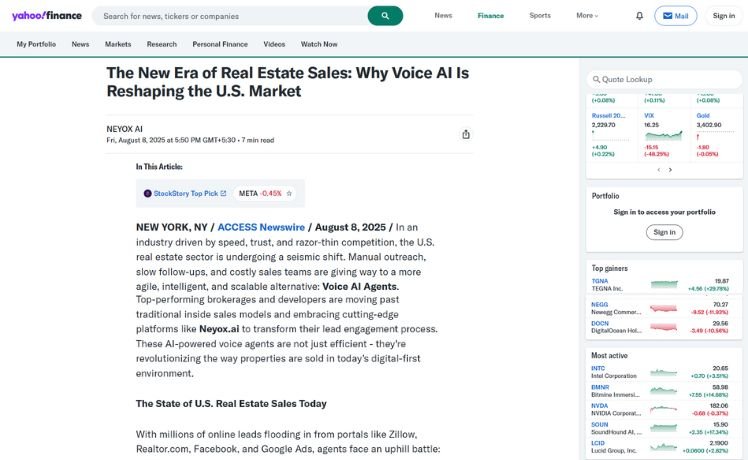The height and width of the screenshot is (460, 748).
Task: Open the notifications bell
Action: tap(639, 16)
